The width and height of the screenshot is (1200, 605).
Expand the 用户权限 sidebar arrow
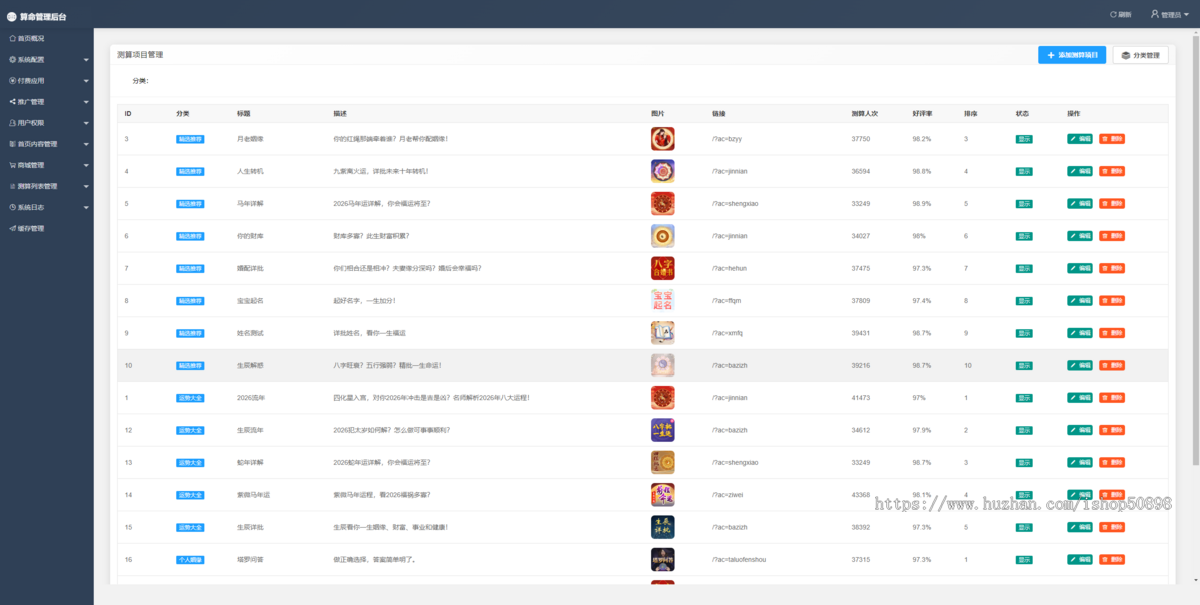pyautogui.click(x=86, y=123)
